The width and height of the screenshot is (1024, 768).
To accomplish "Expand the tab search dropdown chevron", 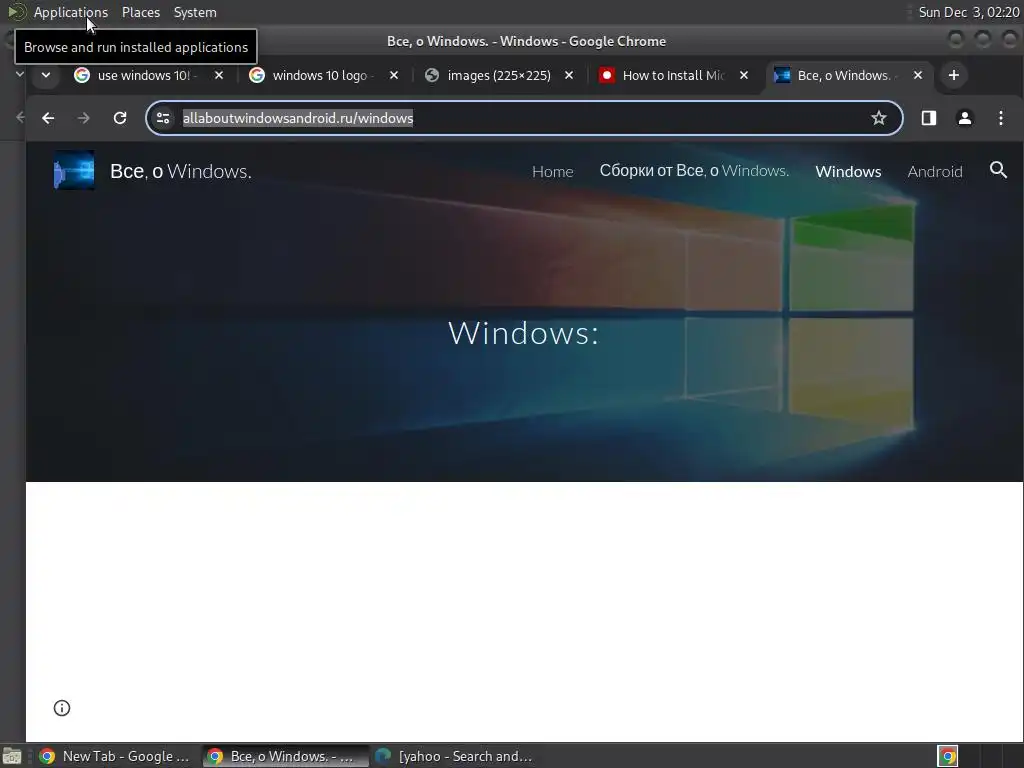I will pos(46,75).
